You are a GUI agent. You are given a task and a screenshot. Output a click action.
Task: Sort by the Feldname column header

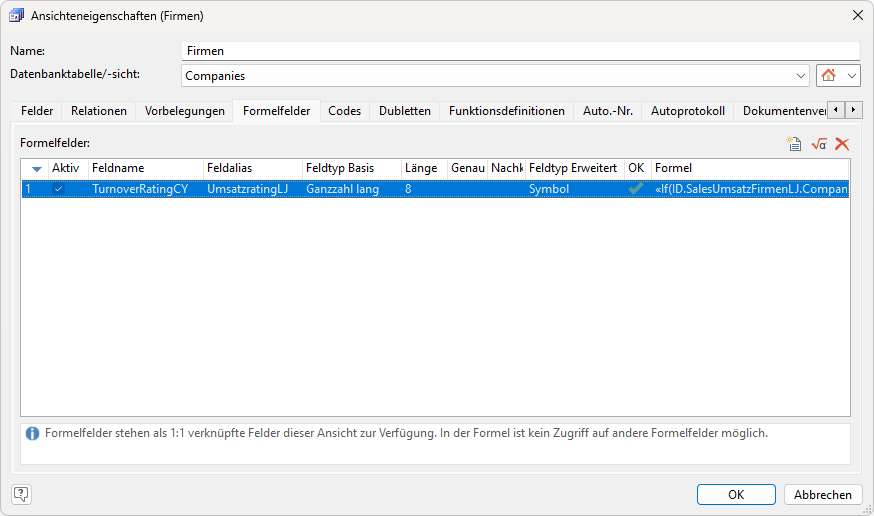point(145,168)
